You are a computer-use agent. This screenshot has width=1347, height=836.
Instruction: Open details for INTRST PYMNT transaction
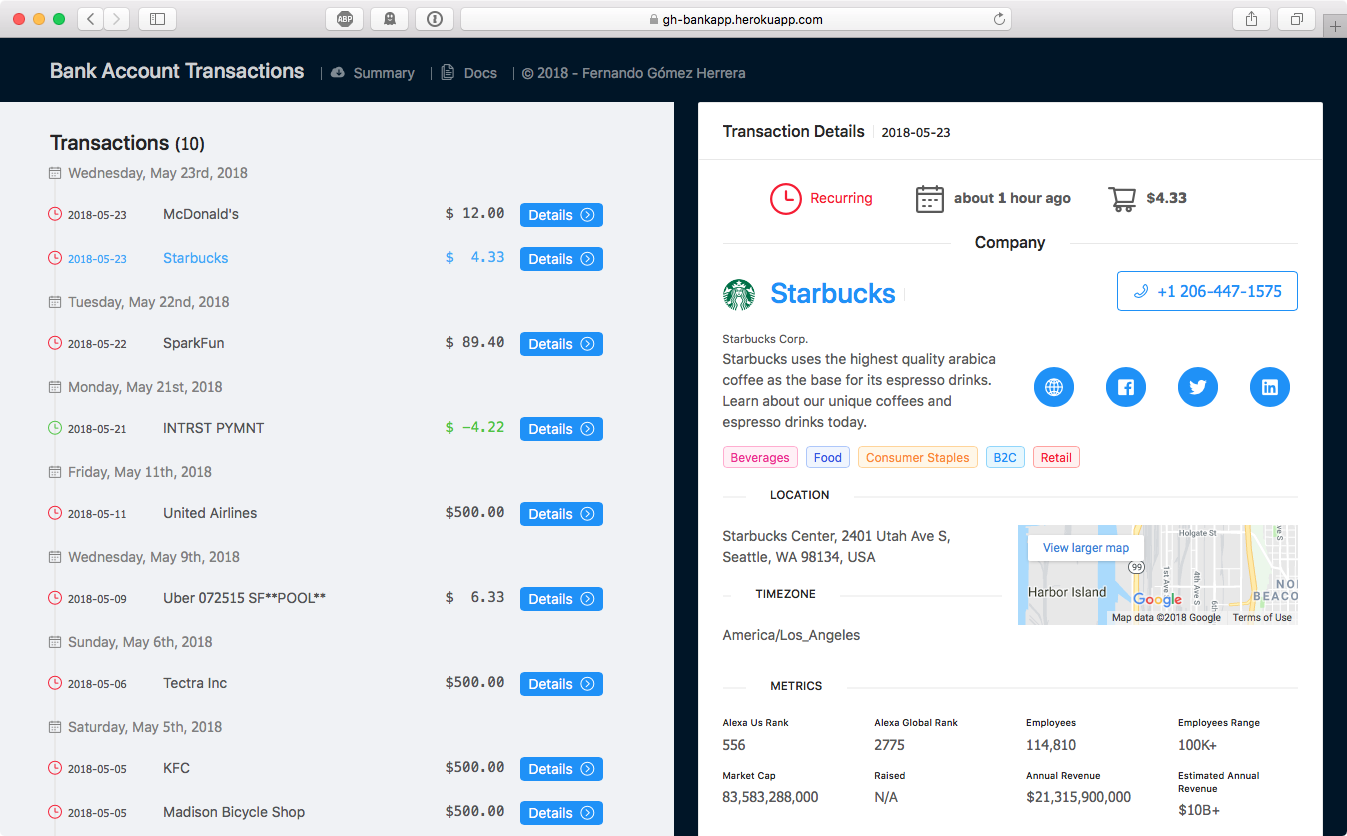pyautogui.click(x=560, y=429)
